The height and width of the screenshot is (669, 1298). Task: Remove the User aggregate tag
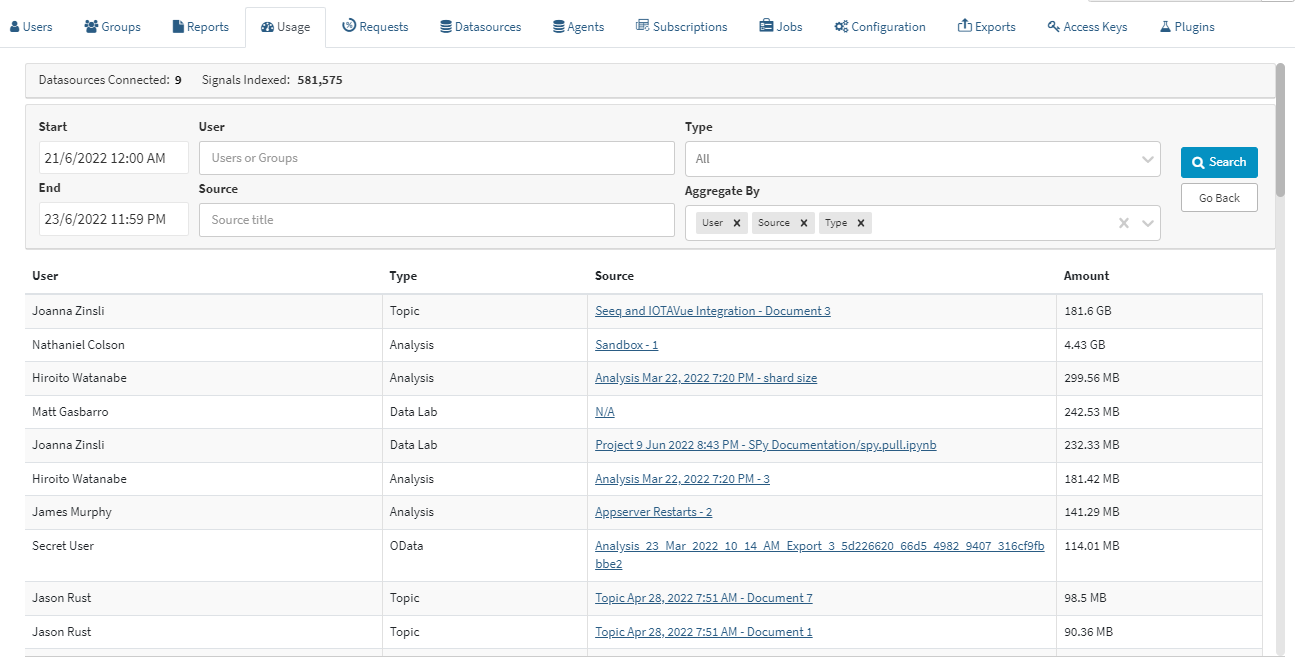coord(737,223)
